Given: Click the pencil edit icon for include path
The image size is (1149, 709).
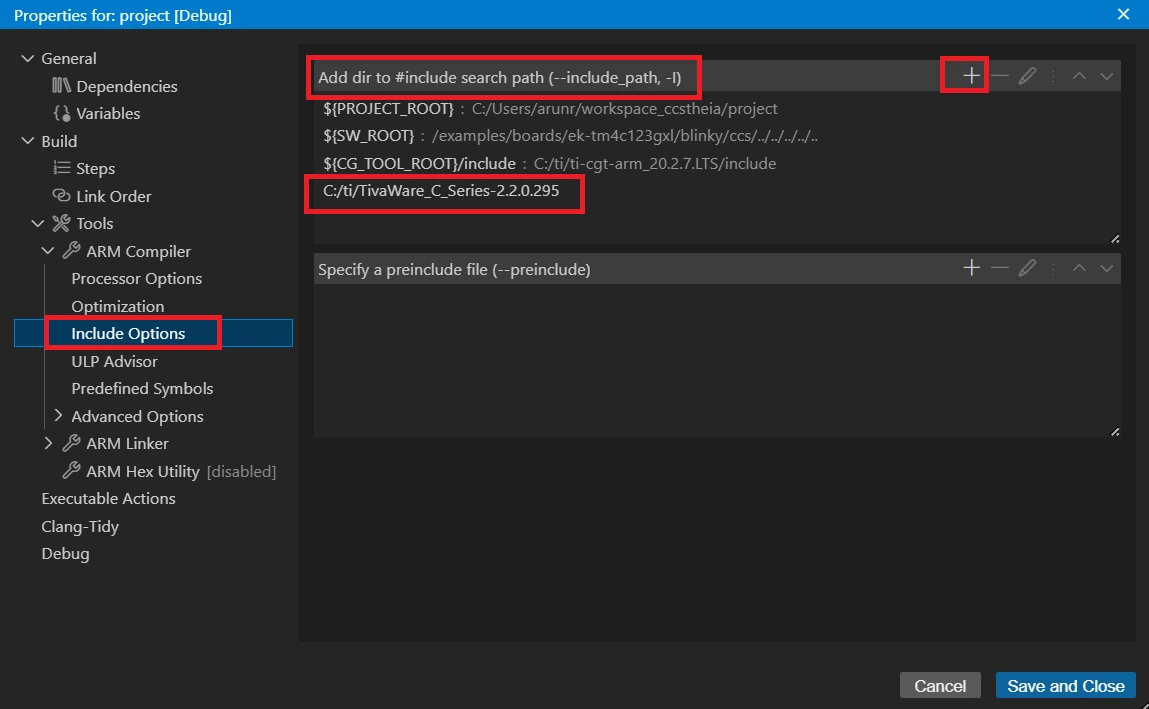Looking at the screenshot, I should pyautogui.click(x=1027, y=76).
